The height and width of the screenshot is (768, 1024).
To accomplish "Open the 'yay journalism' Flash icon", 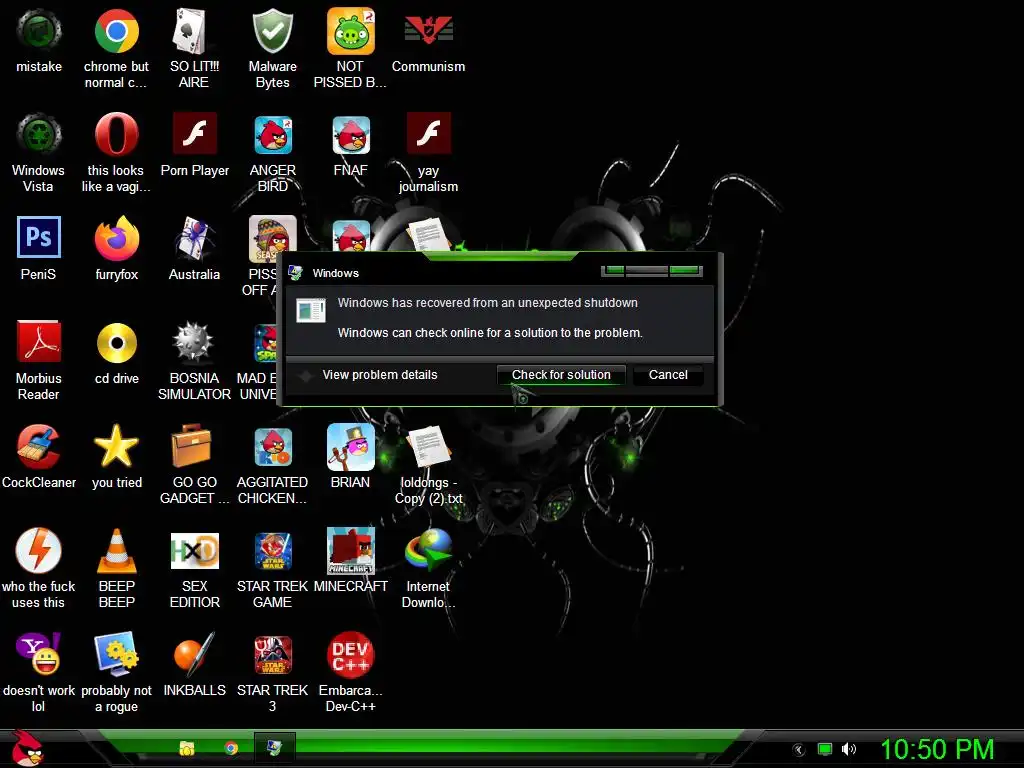I will (x=428, y=133).
